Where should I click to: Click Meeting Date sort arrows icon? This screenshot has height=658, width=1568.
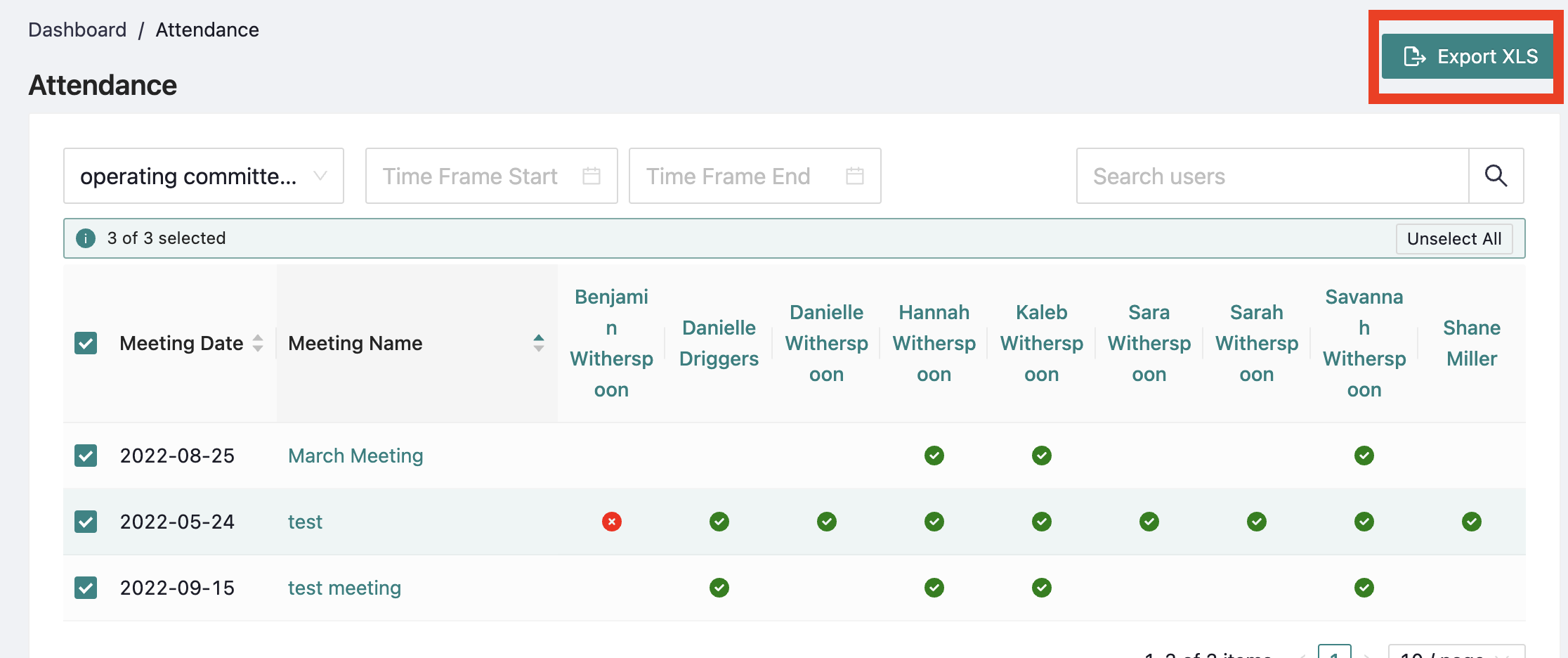pos(258,343)
